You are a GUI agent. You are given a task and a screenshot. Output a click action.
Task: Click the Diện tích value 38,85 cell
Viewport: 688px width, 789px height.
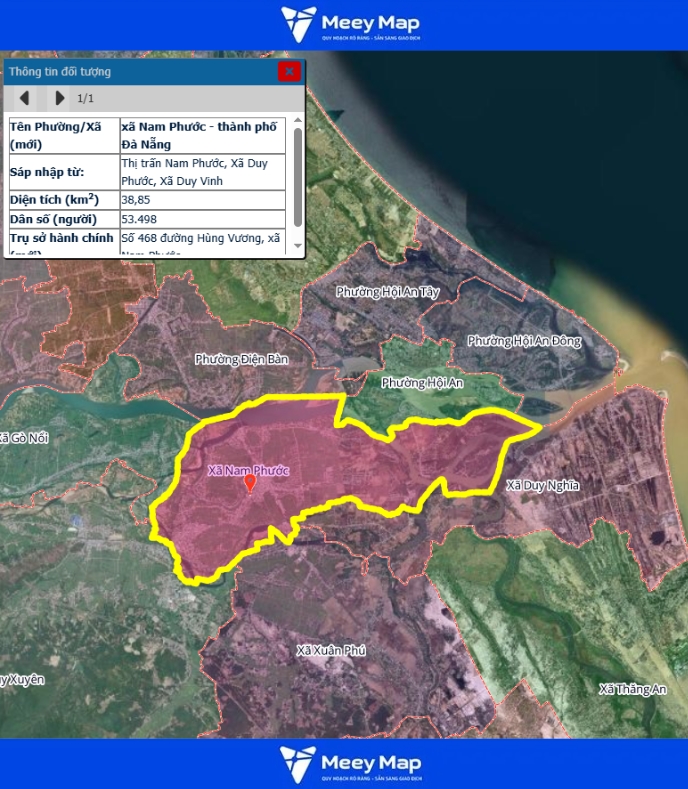click(x=203, y=199)
